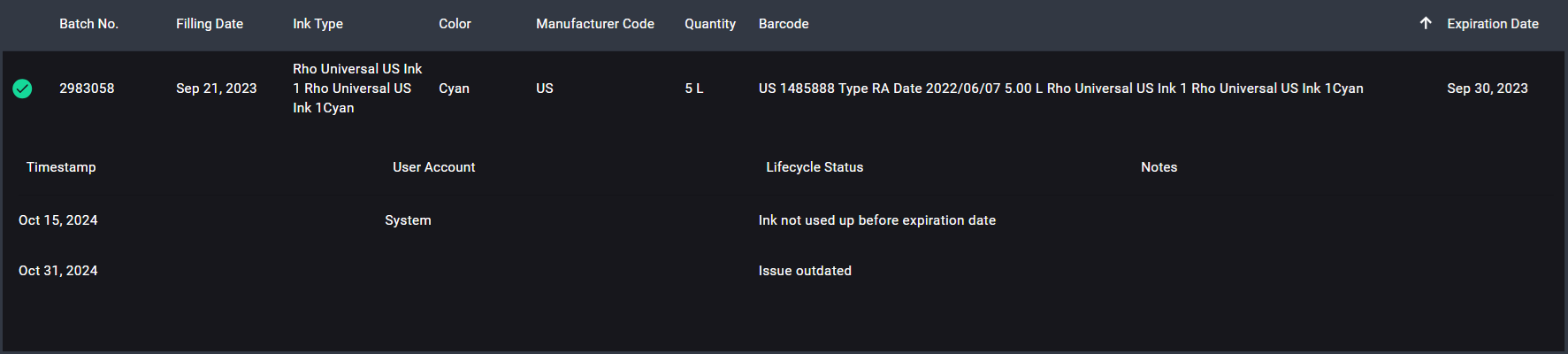This screenshot has height=354, width=1568.
Task: Select the Oct 15, 2024 history row
Action: click(58, 220)
